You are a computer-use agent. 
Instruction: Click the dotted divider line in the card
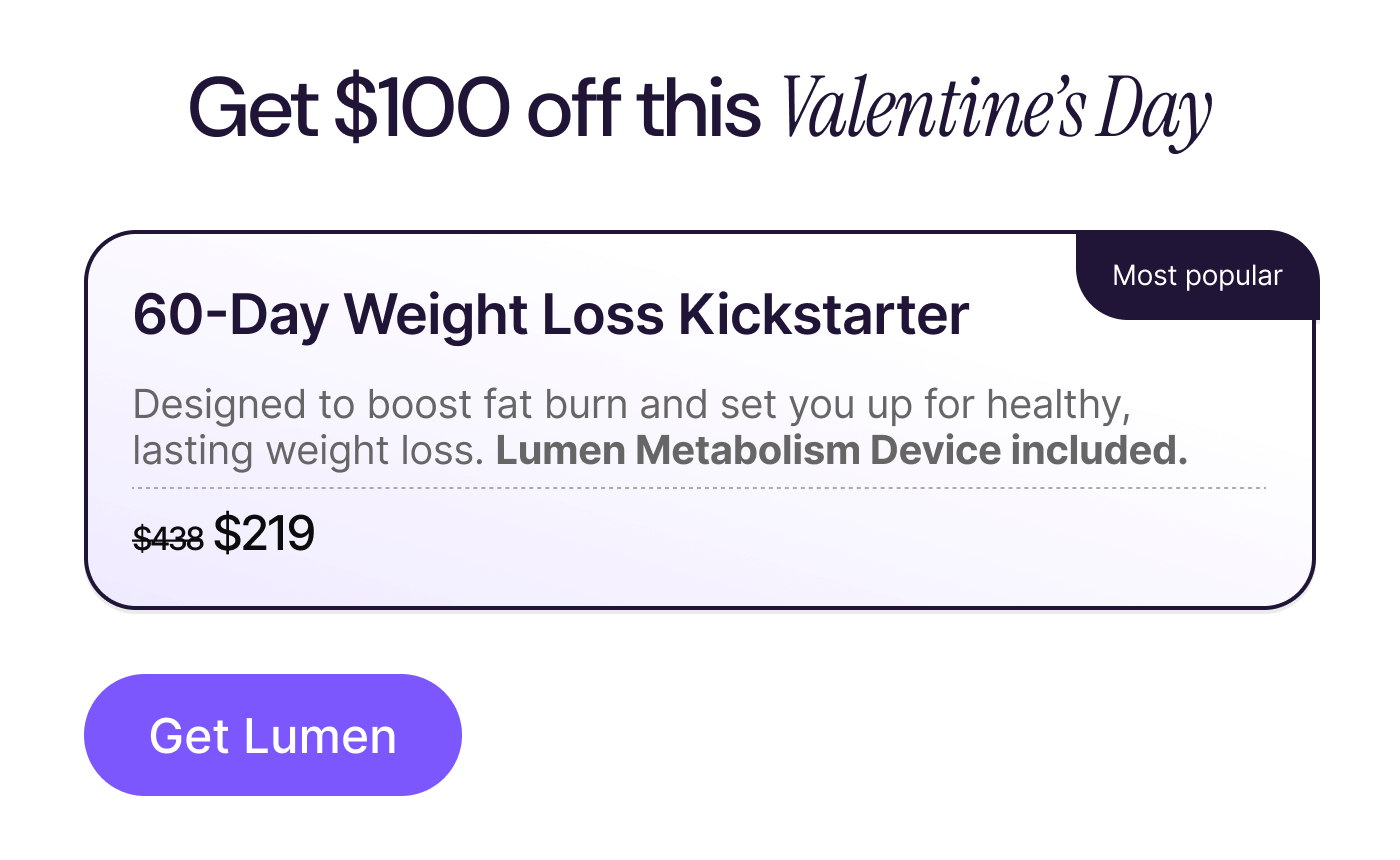(x=698, y=488)
